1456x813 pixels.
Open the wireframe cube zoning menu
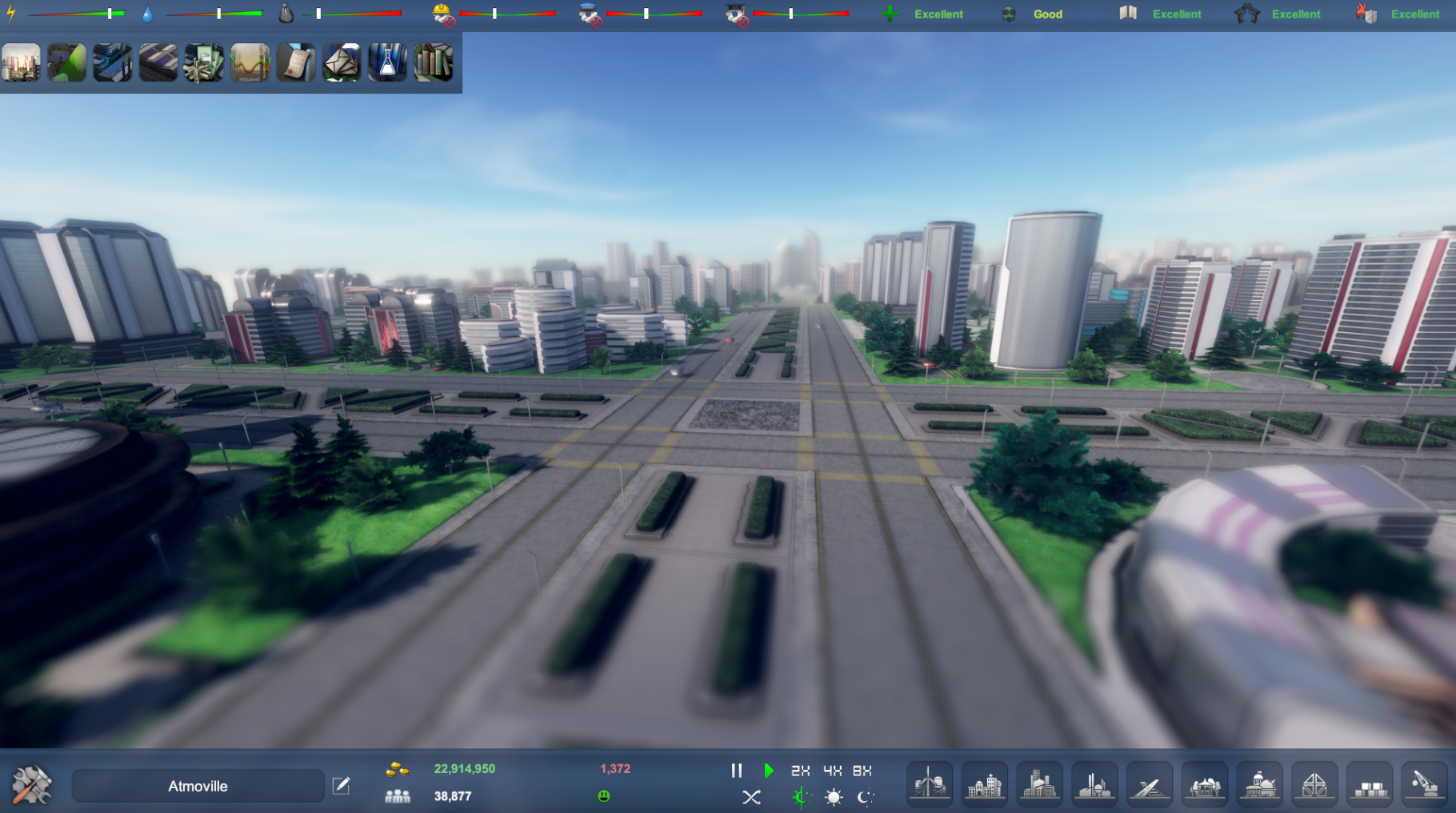coord(1314,784)
